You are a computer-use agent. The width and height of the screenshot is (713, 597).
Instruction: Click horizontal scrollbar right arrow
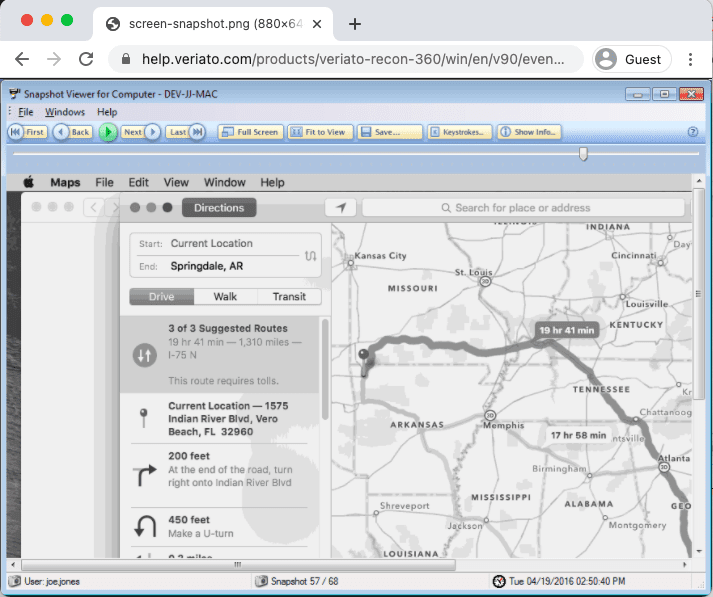685,565
